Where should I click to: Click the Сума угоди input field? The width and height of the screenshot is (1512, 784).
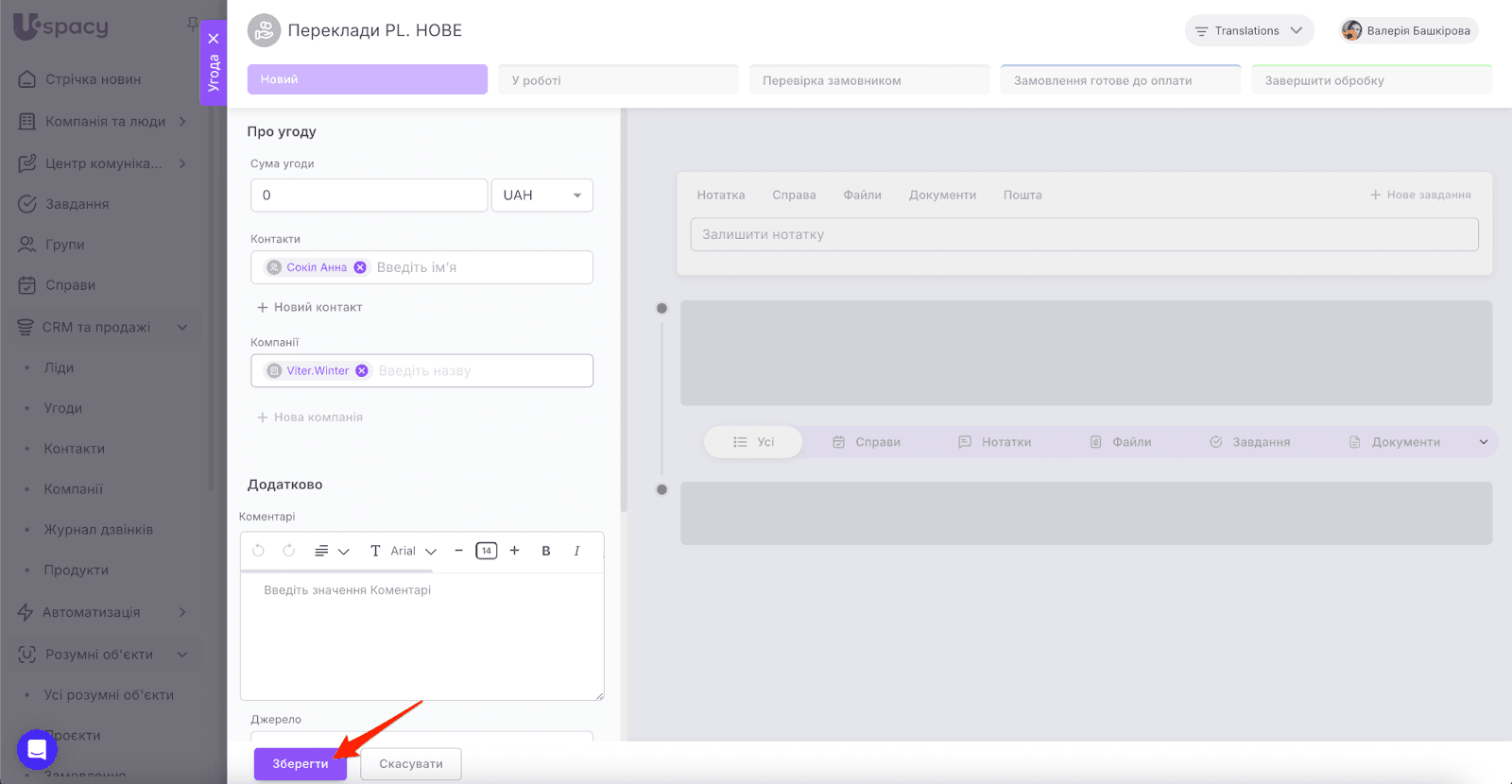click(x=369, y=196)
